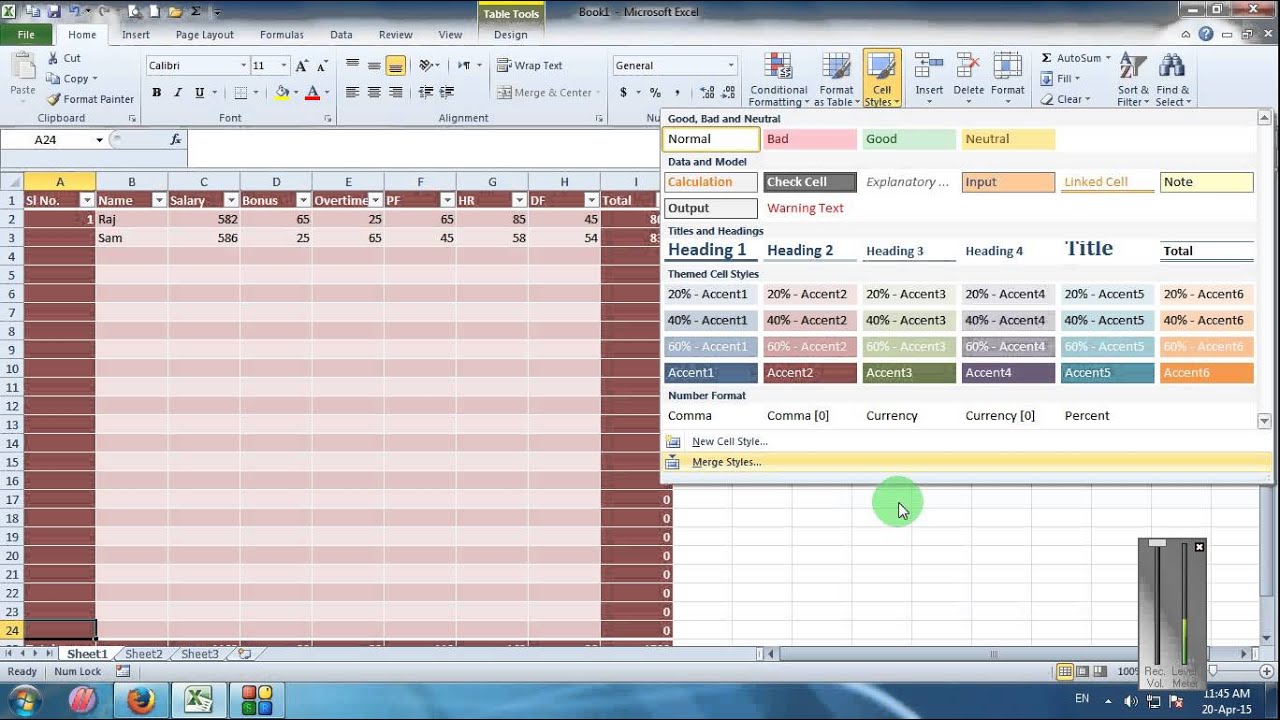Open the File tab
This screenshot has height=720, width=1280.
[26, 34]
